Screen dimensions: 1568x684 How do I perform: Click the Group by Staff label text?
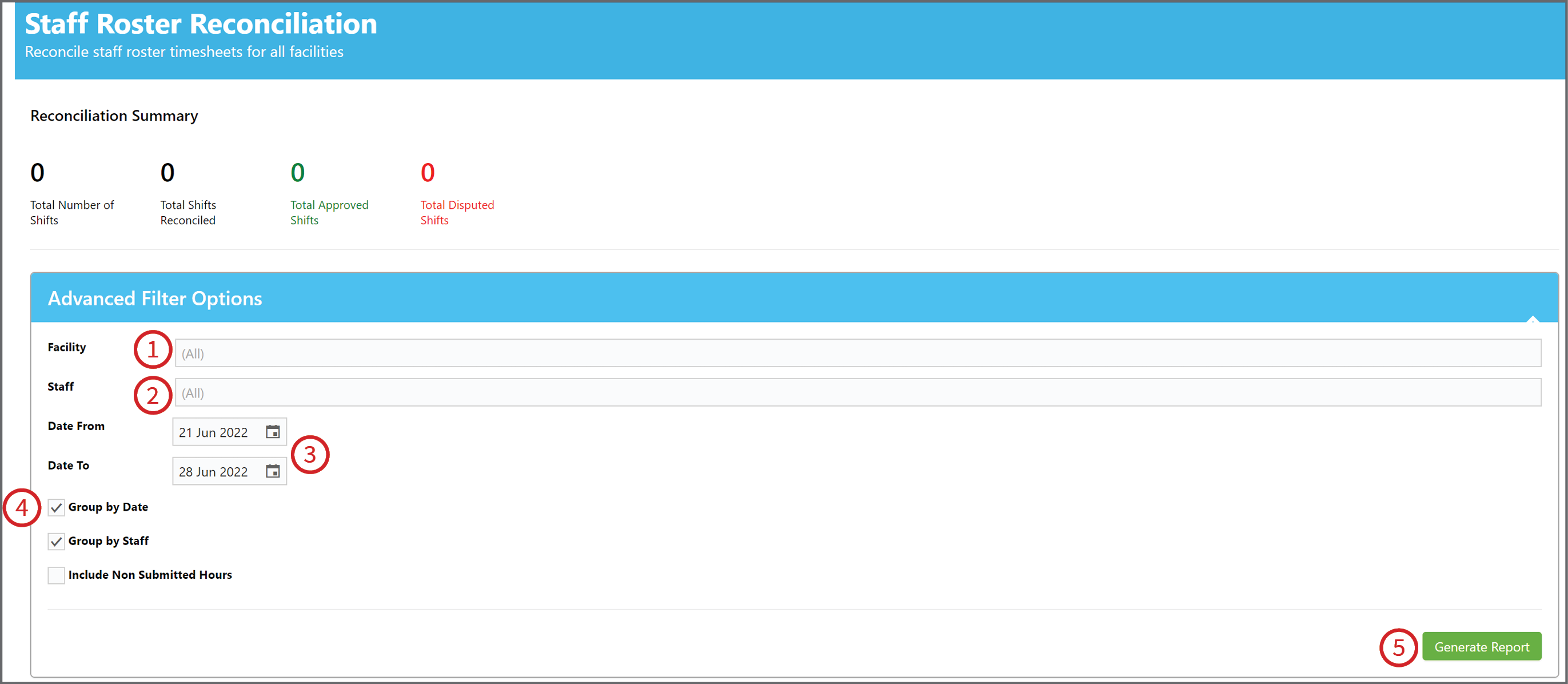(x=109, y=542)
